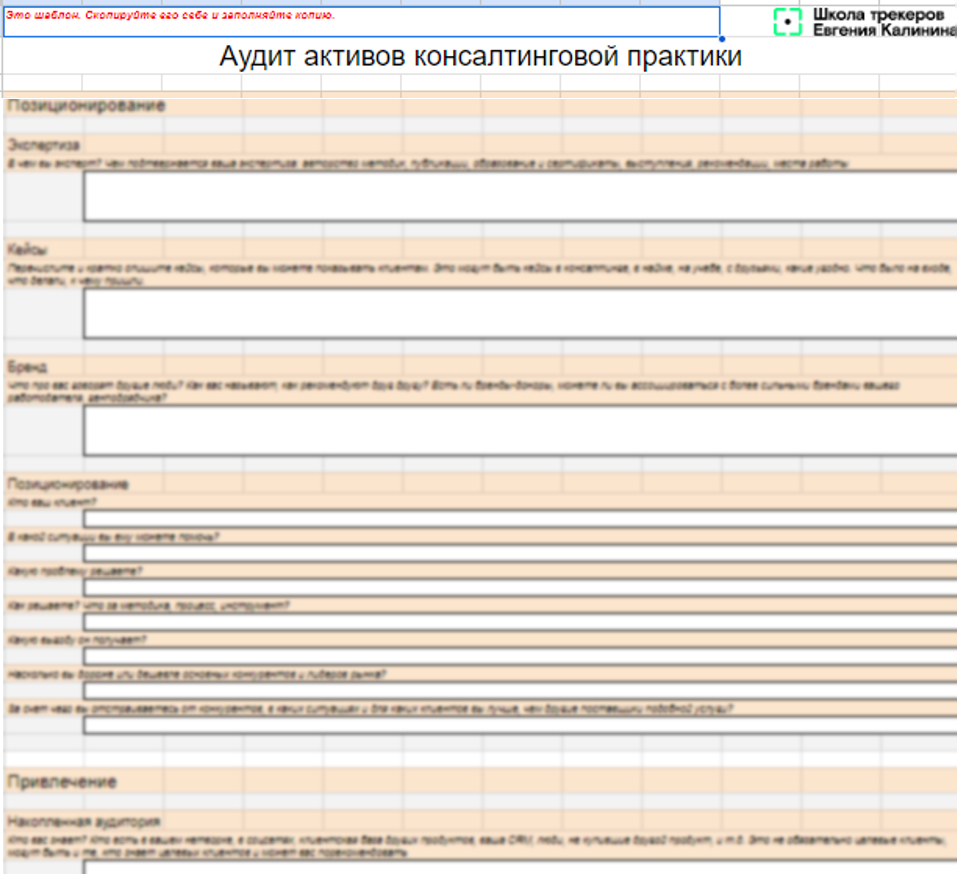Viewport: 961px width, 876px height.
Task: Click the question about price versus competitors
Action: tap(196, 674)
